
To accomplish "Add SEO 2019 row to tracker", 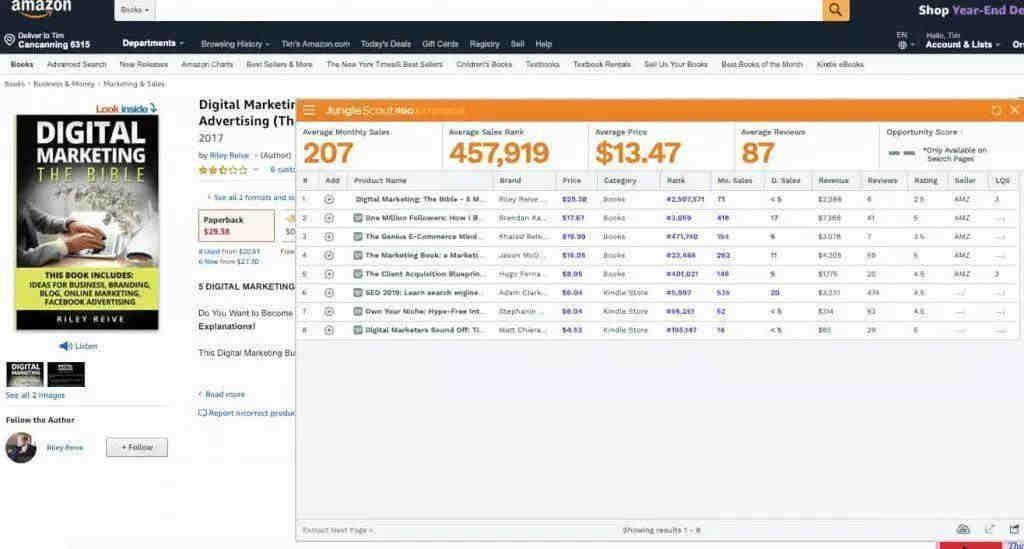I will pyautogui.click(x=329, y=292).
